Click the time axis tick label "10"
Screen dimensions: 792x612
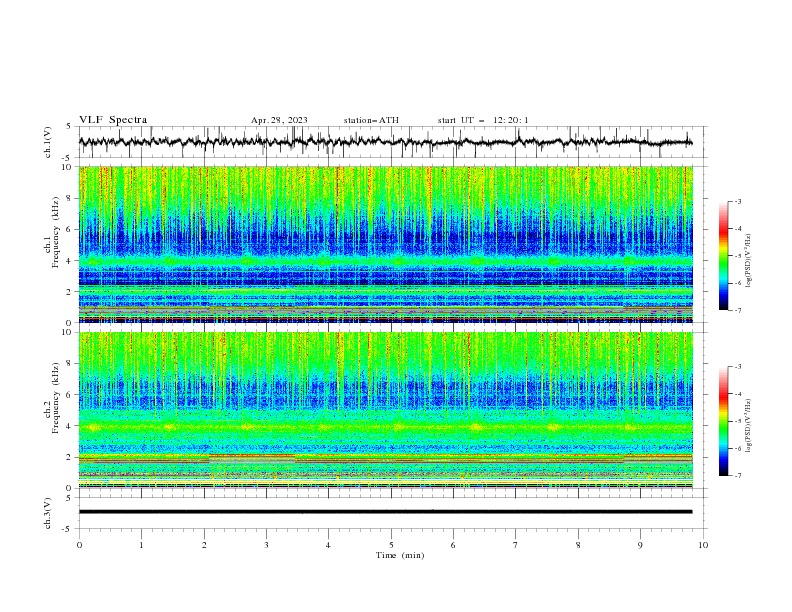click(703, 545)
